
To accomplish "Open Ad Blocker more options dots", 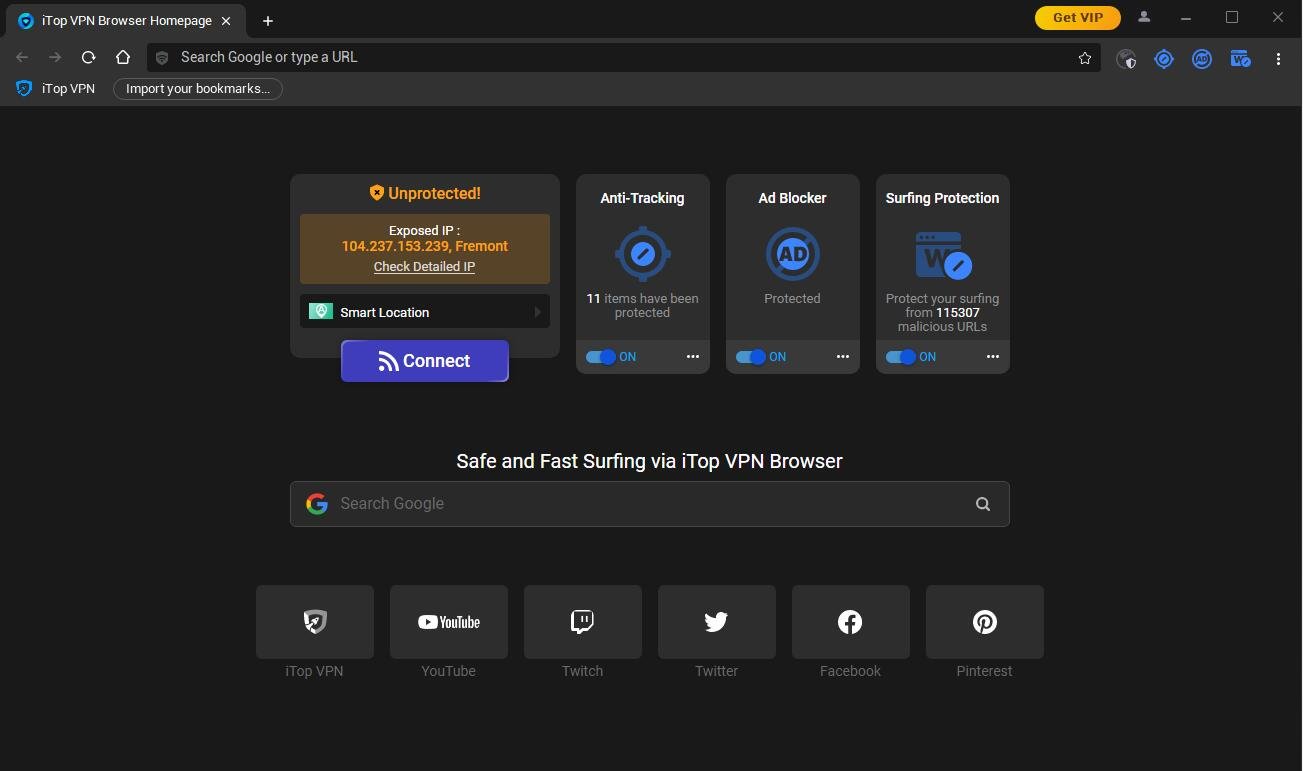I will pos(842,357).
